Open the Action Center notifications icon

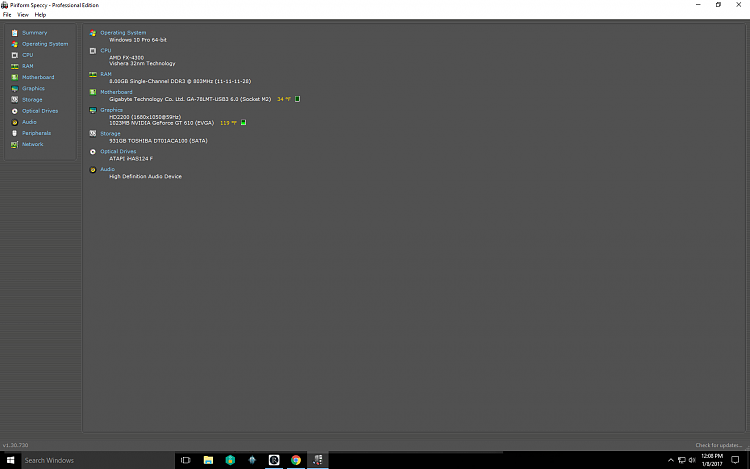(x=735, y=460)
